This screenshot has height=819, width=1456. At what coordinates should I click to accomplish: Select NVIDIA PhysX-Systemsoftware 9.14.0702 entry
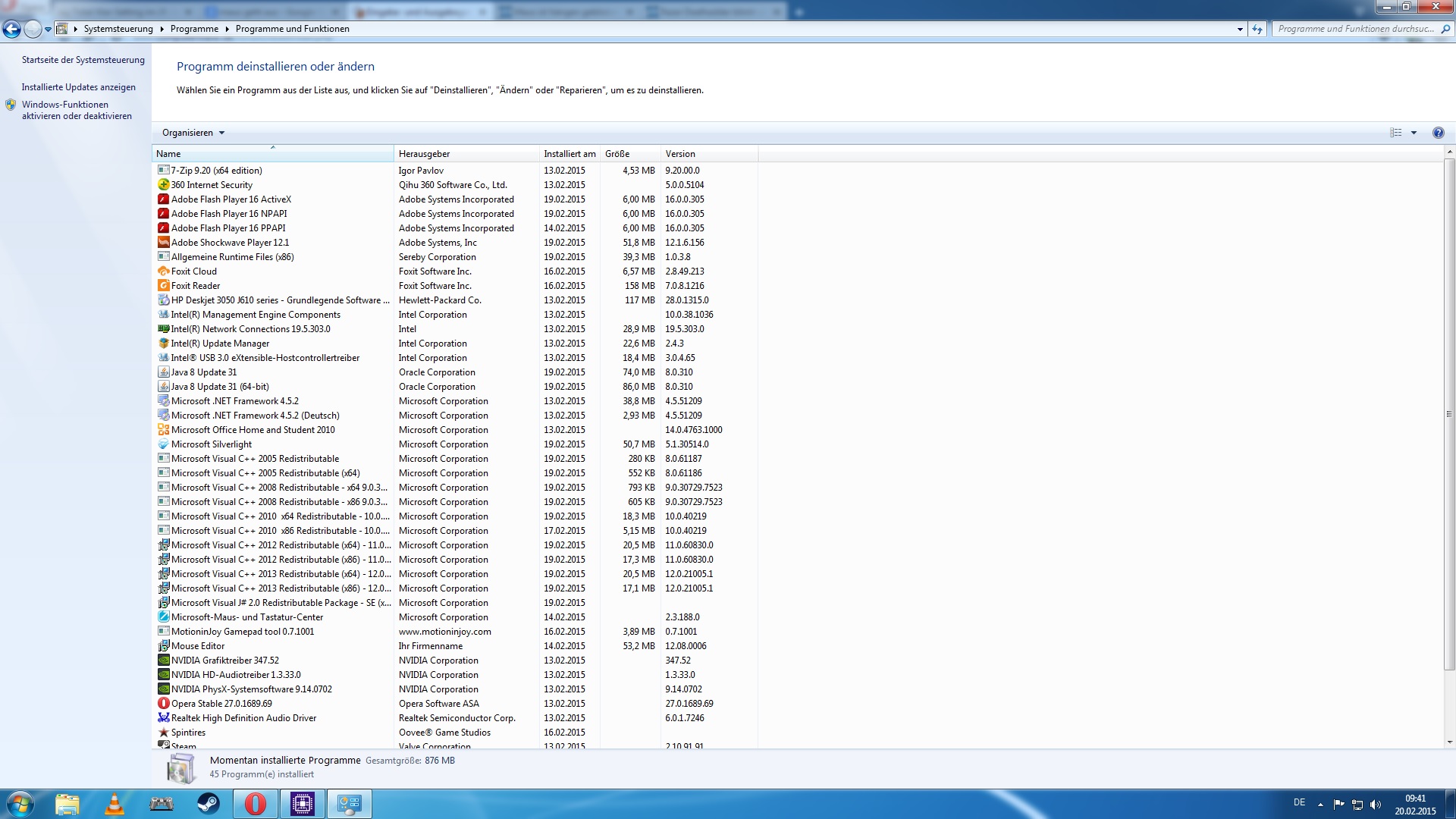[455, 689]
